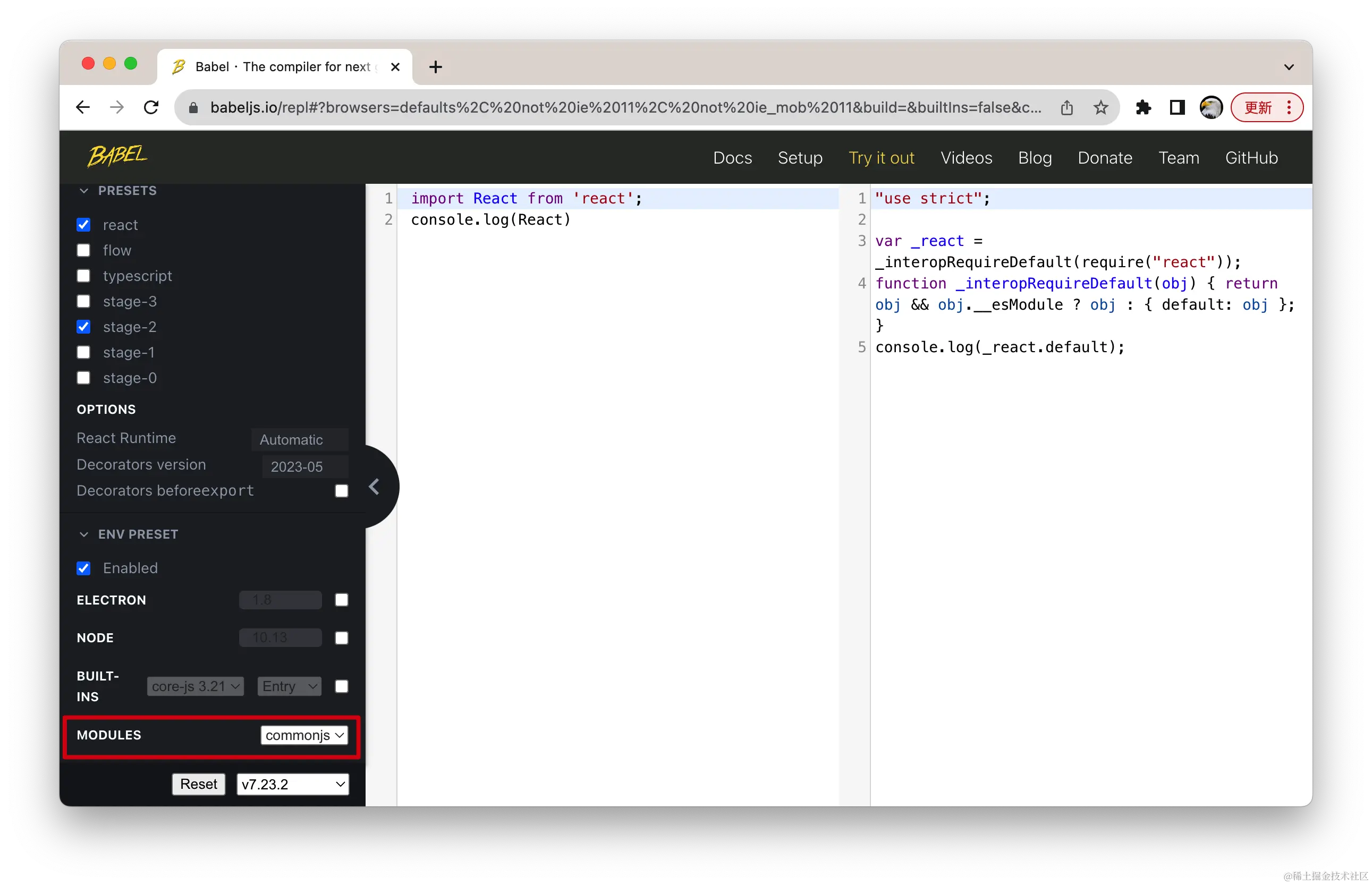Open the MODULES commonjs dropdown
1372x885 pixels.
[304, 735]
